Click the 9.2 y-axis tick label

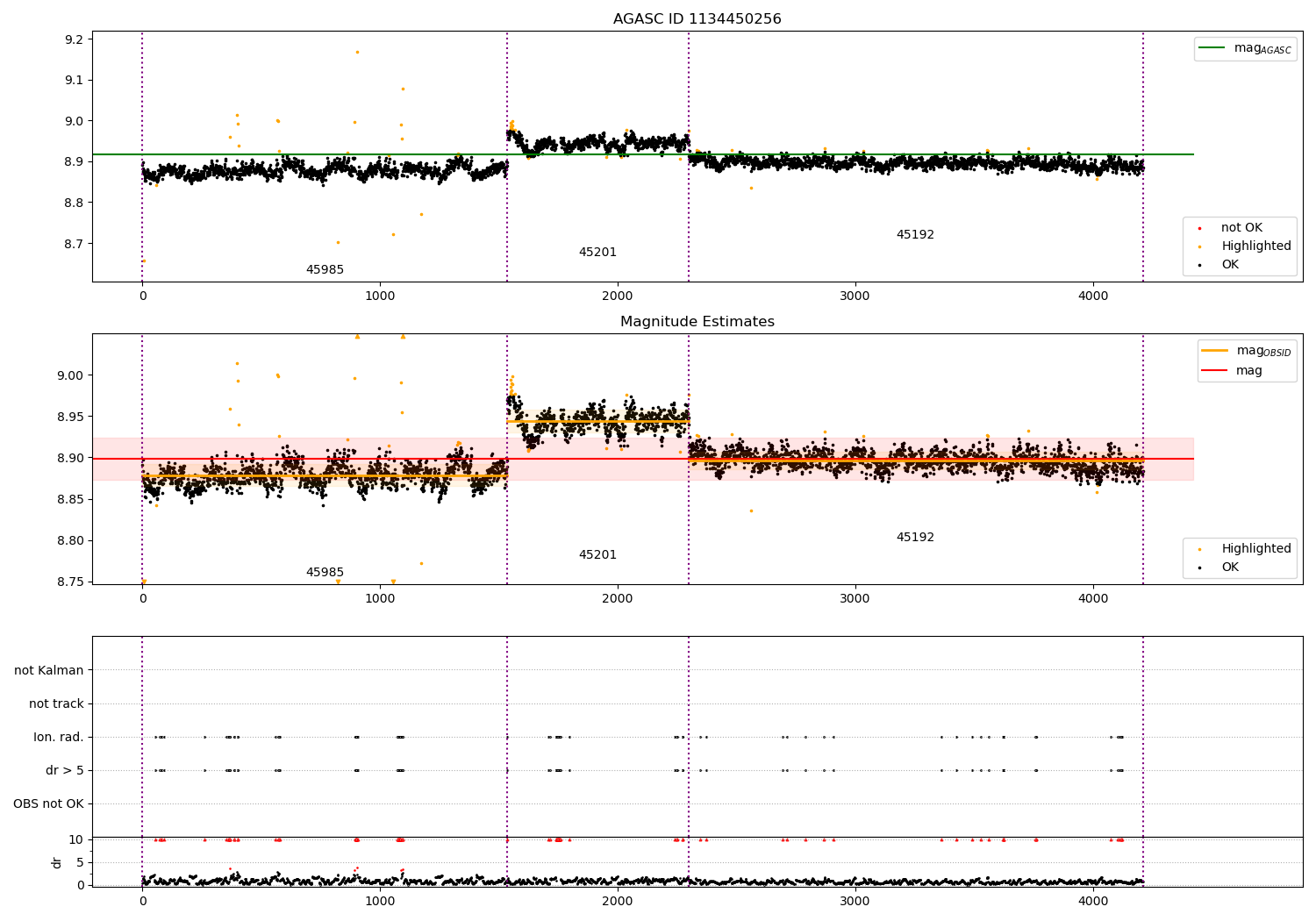74,39
